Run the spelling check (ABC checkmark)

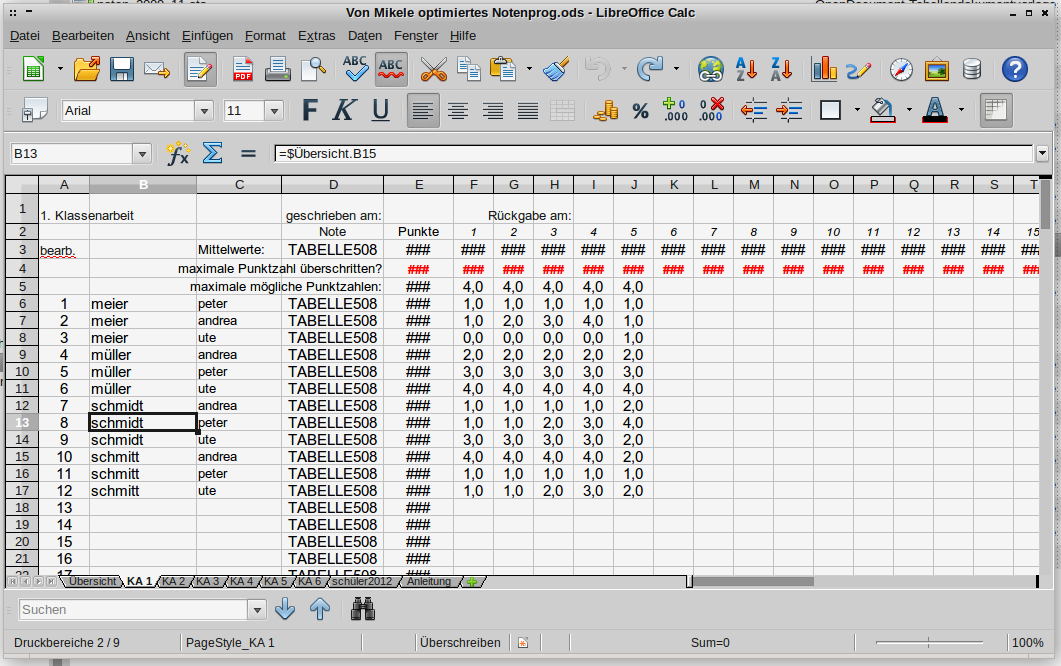tap(355, 69)
